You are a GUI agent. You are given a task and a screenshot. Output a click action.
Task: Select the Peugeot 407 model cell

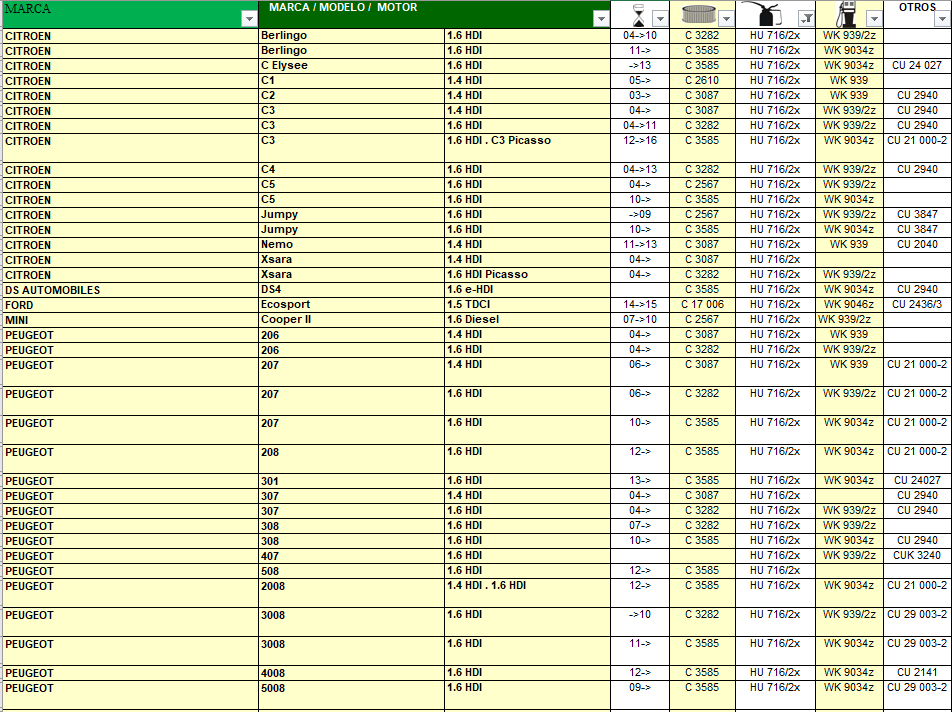(x=351, y=556)
